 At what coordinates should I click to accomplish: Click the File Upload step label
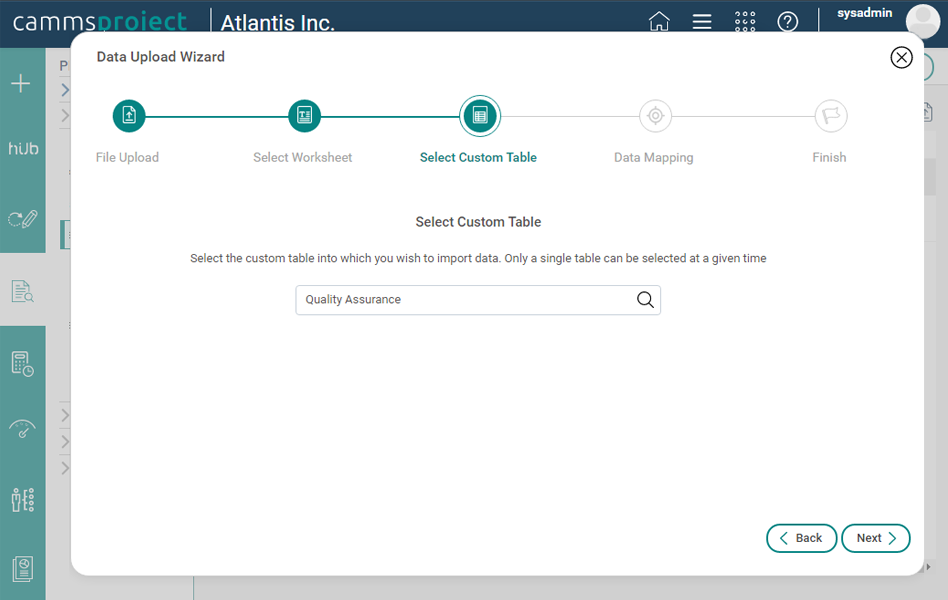pos(127,157)
